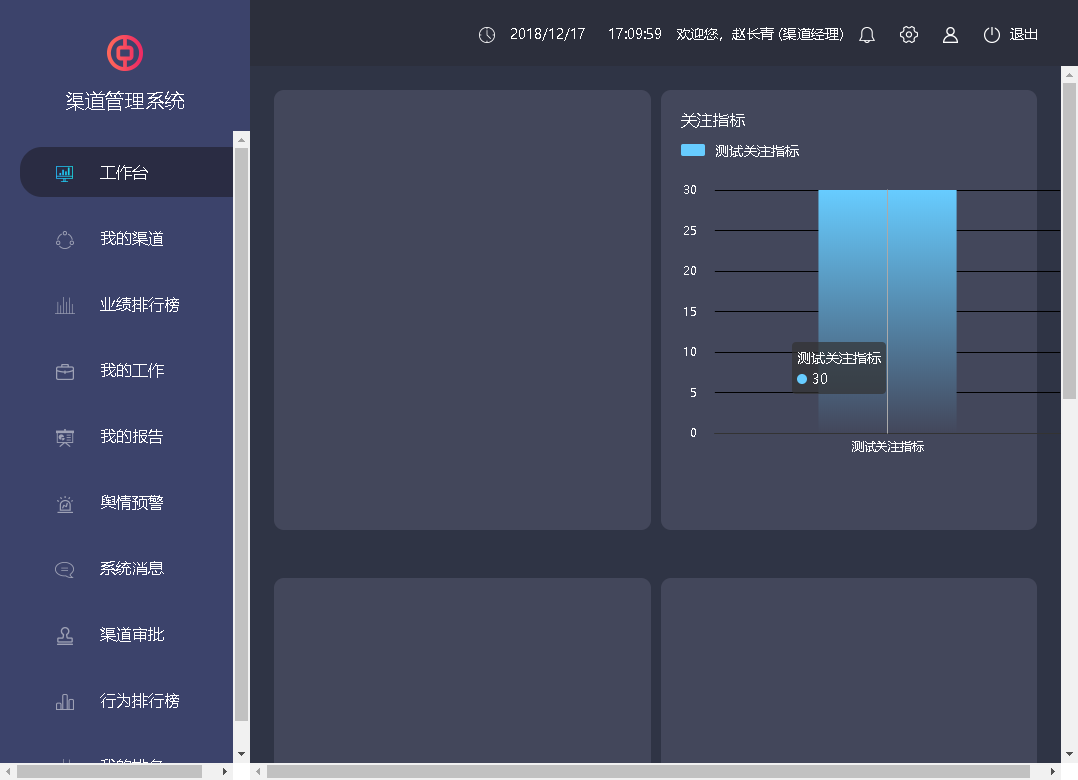Click the clock icon in header
This screenshot has height=780, width=1078.
pyautogui.click(x=487, y=35)
